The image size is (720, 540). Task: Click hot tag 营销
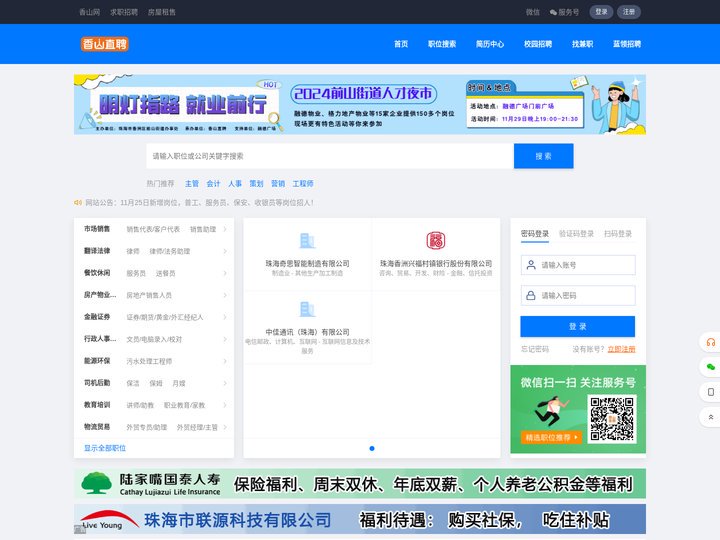click(278, 184)
